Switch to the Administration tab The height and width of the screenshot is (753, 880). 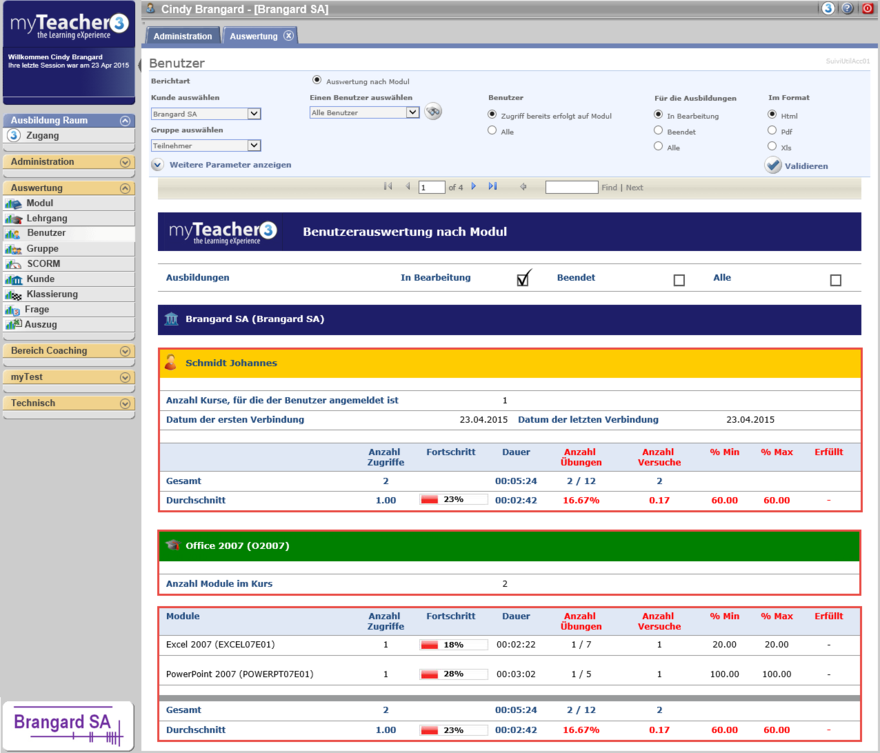(183, 36)
